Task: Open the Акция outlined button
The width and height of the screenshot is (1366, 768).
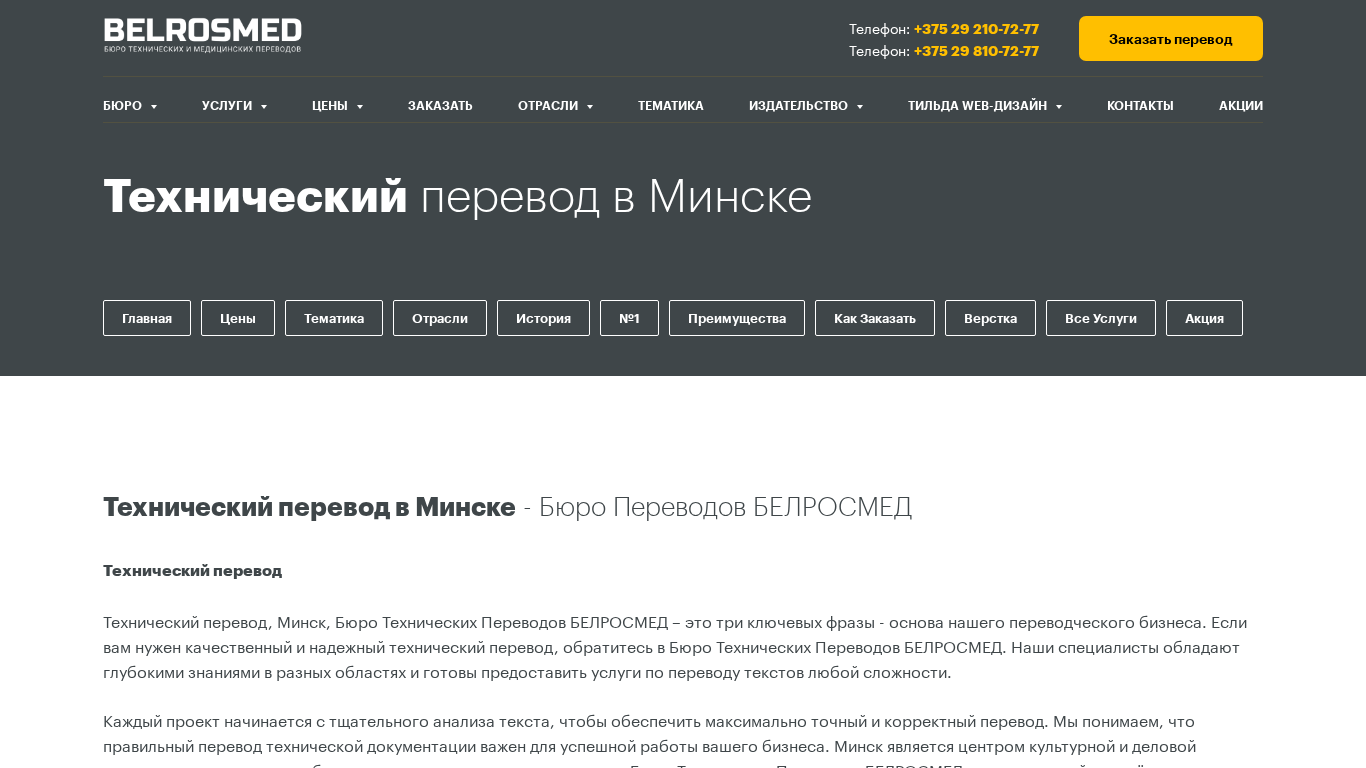Action: click(1204, 318)
